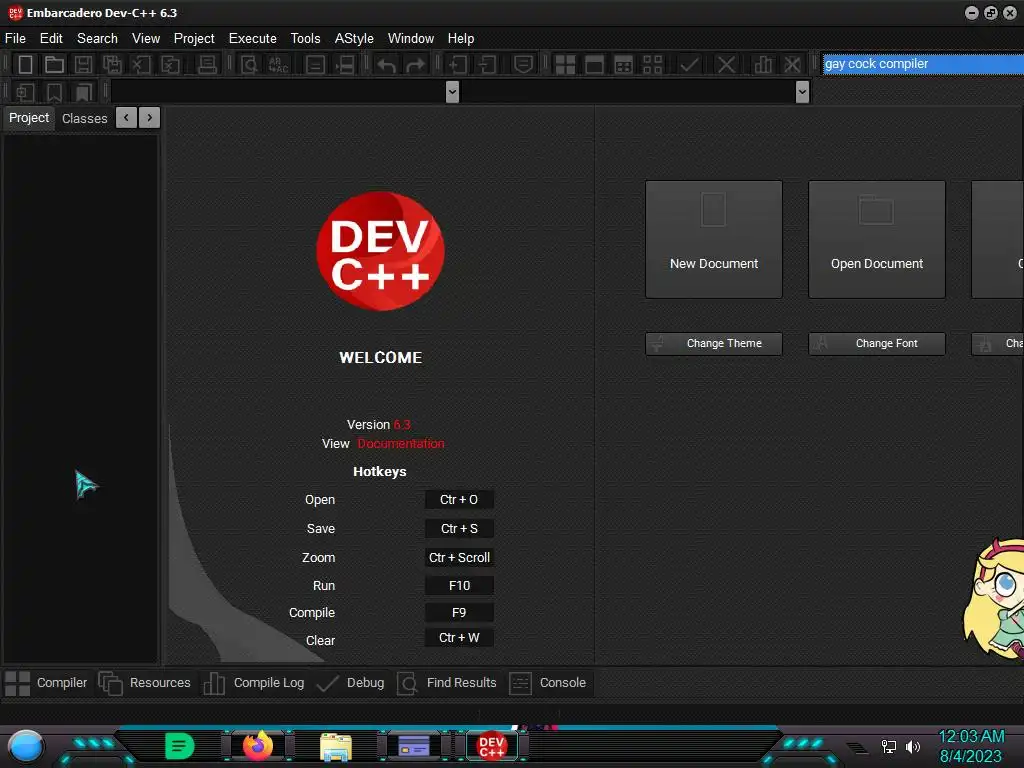Click the bar chart profile toolbar icon
The image size is (1024, 768).
tap(763, 64)
